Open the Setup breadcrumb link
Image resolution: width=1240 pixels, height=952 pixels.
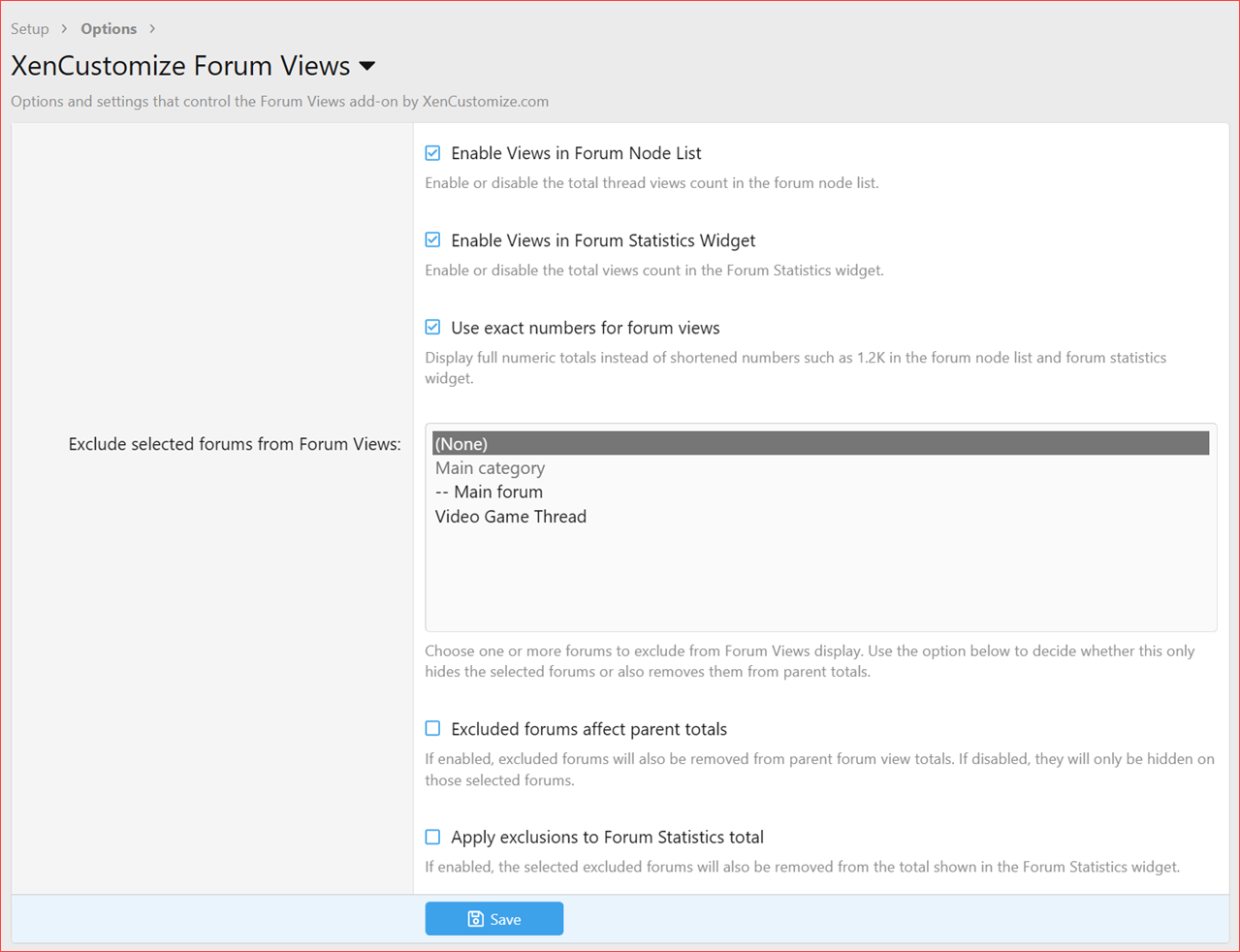point(27,28)
